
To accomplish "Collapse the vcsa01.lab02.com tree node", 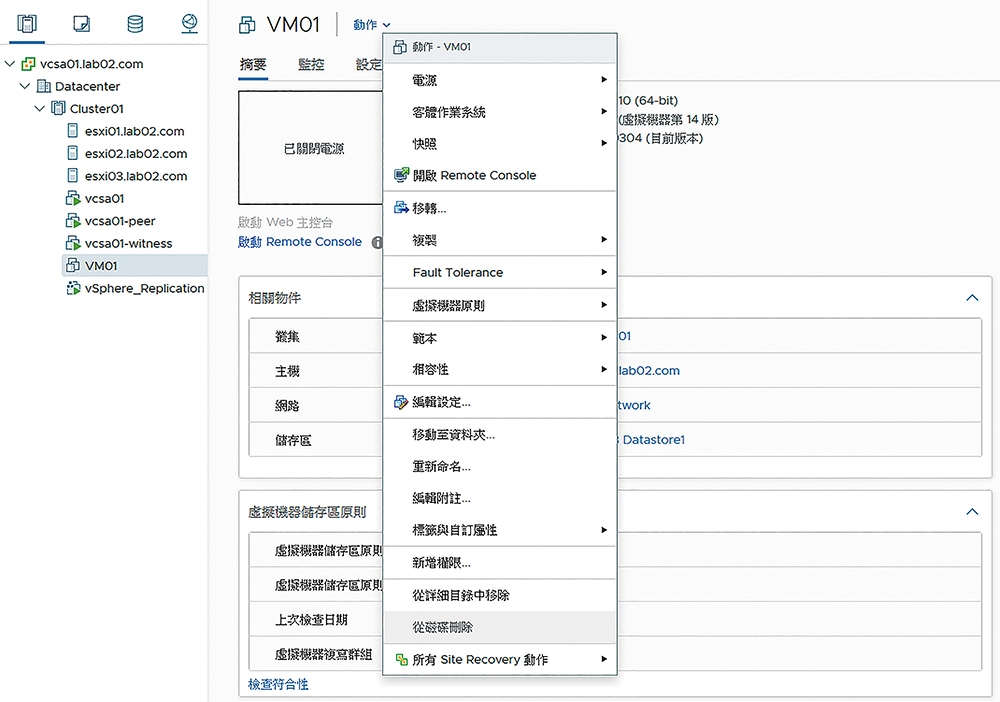I will [10, 64].
